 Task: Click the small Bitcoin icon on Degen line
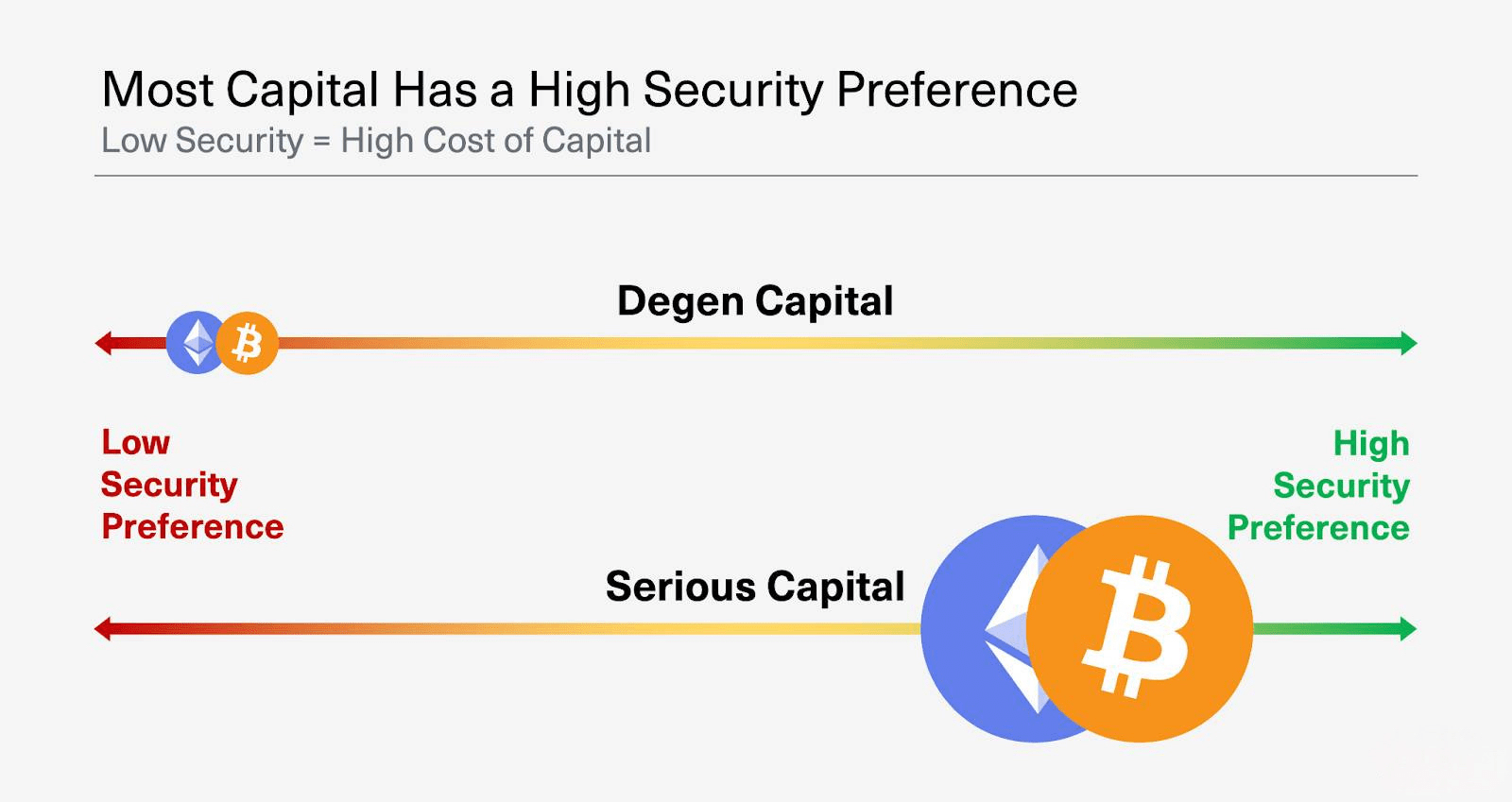tap(248, 343)
